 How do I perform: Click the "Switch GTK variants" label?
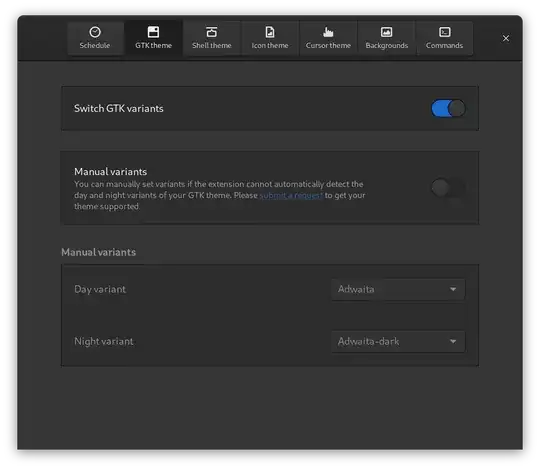(x=119, y=108)
